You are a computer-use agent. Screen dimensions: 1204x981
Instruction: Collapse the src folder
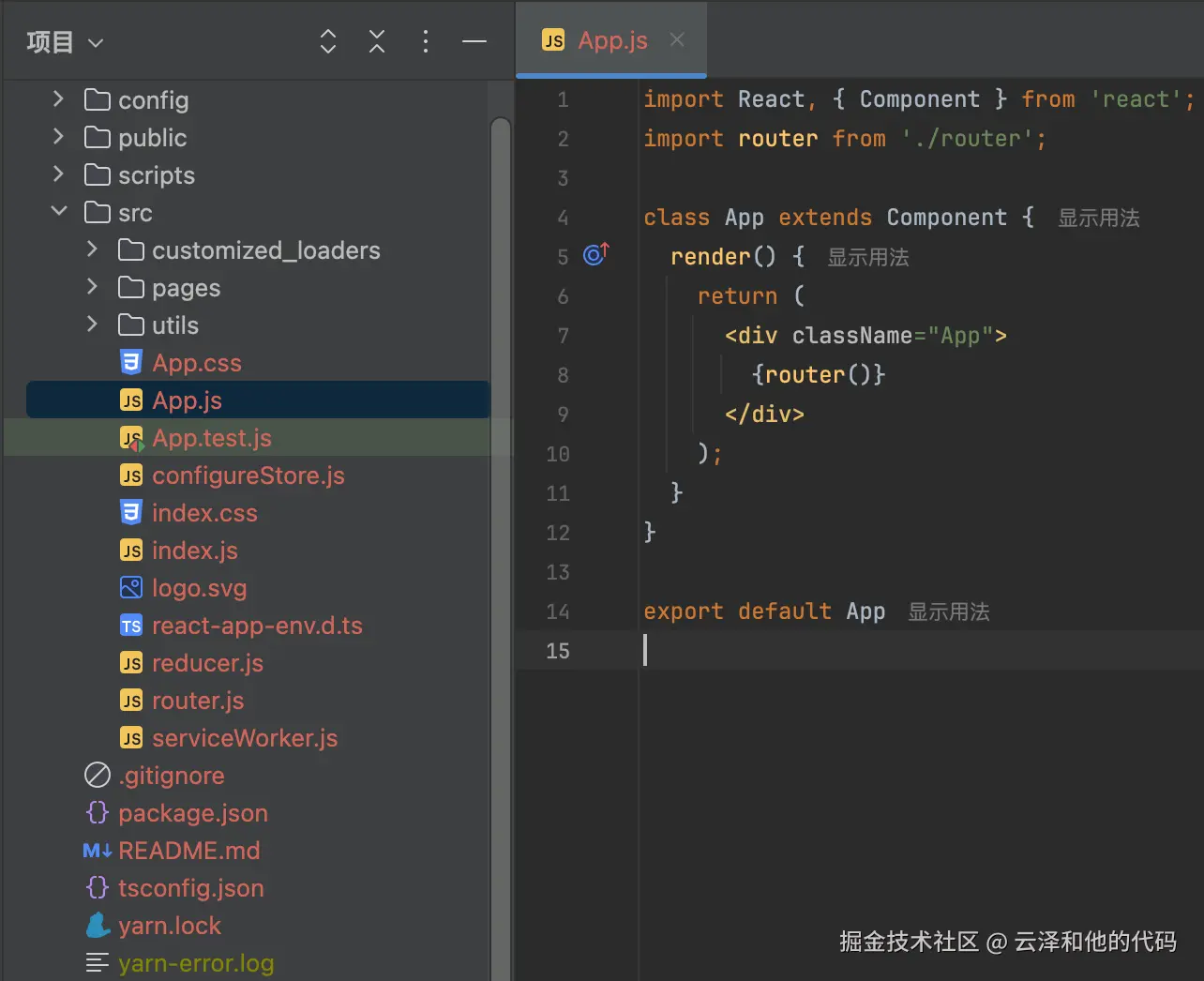(x=59, y=212)
